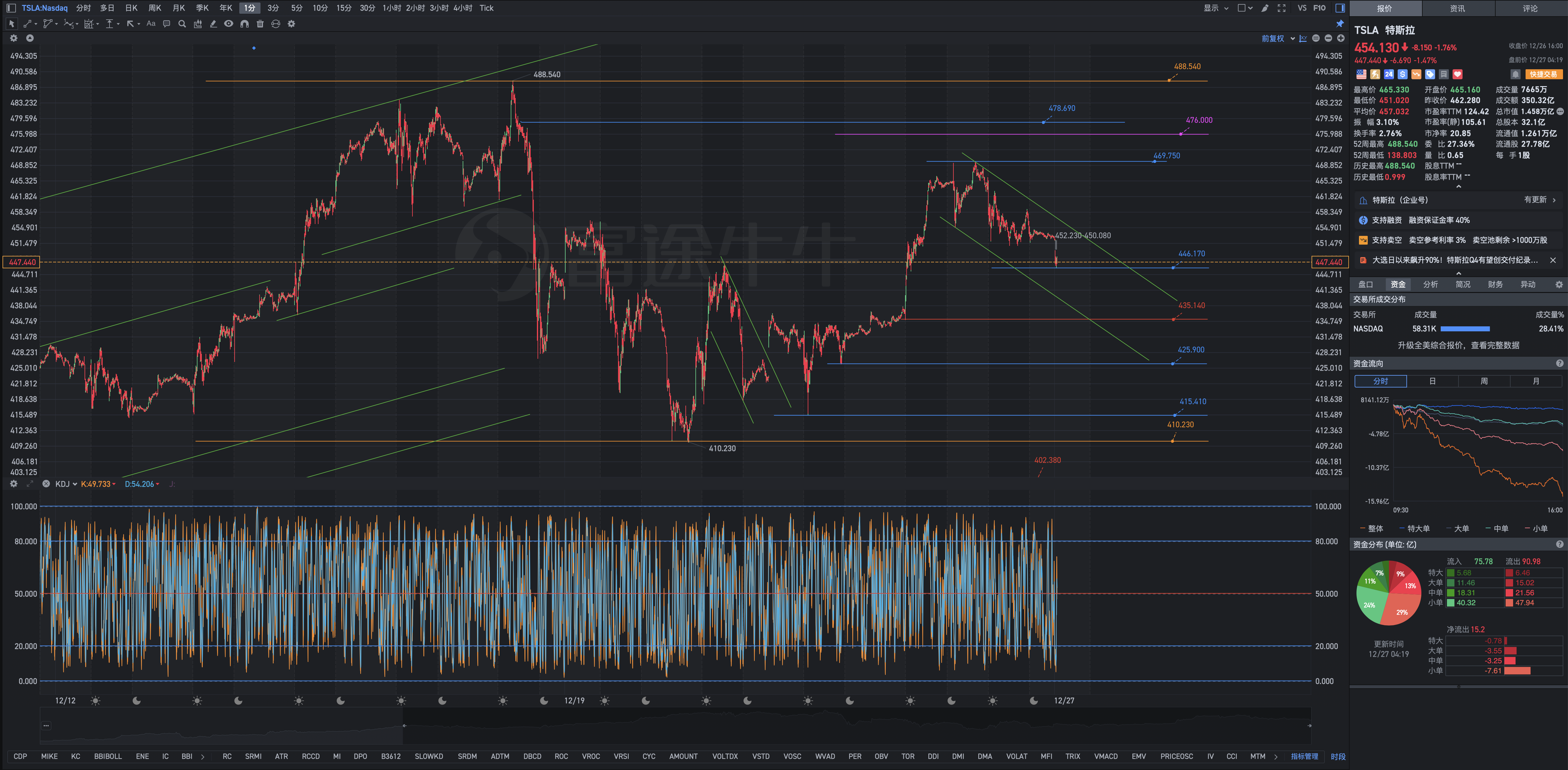The width and height of the screenshot is (1568, 770).
Task: Open price alert bell icon
Action: pyautogui.click(x=1516, y=74)
